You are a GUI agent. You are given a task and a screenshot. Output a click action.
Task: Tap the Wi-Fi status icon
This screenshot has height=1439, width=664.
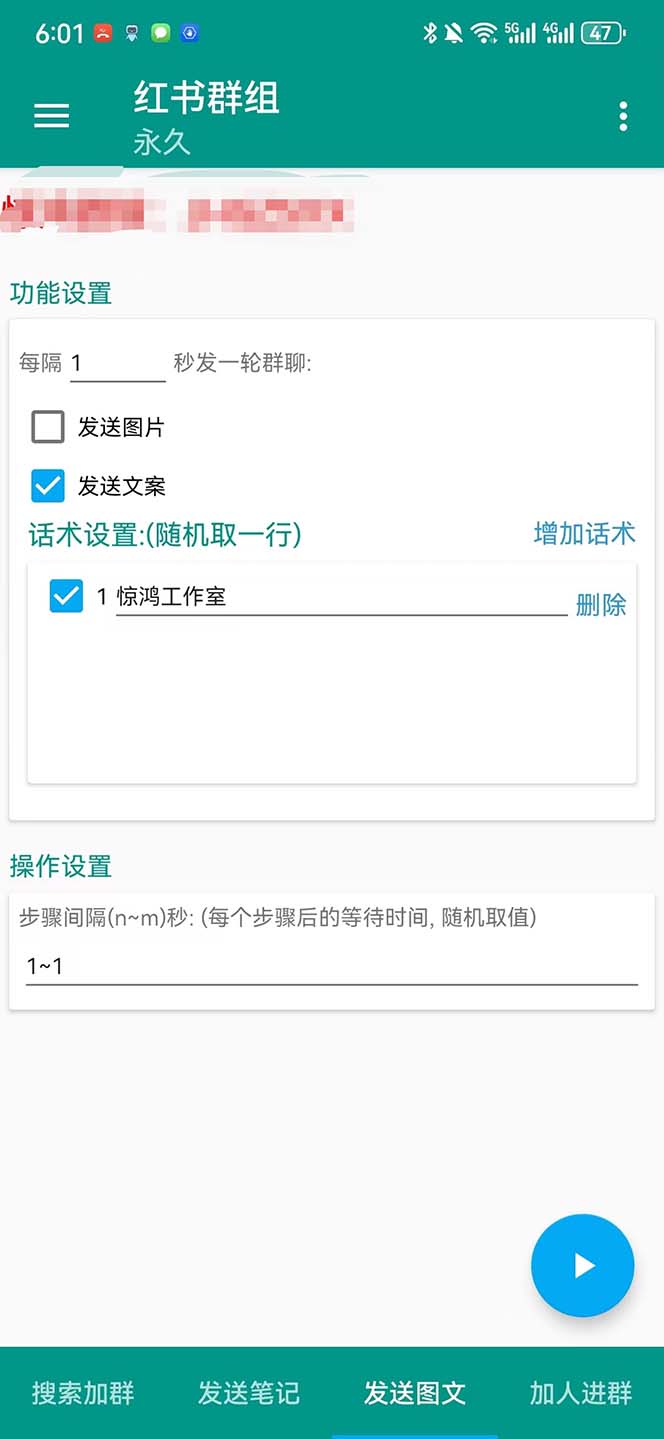486,31
